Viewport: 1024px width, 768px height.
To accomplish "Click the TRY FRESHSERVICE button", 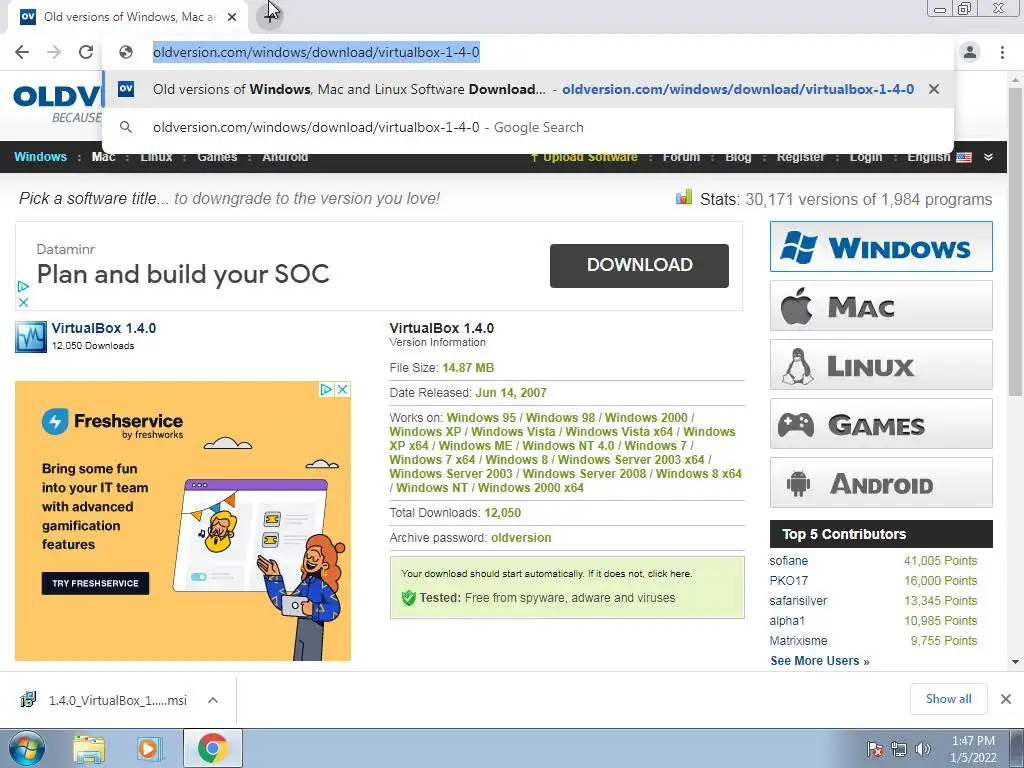I will click(95, 583).
